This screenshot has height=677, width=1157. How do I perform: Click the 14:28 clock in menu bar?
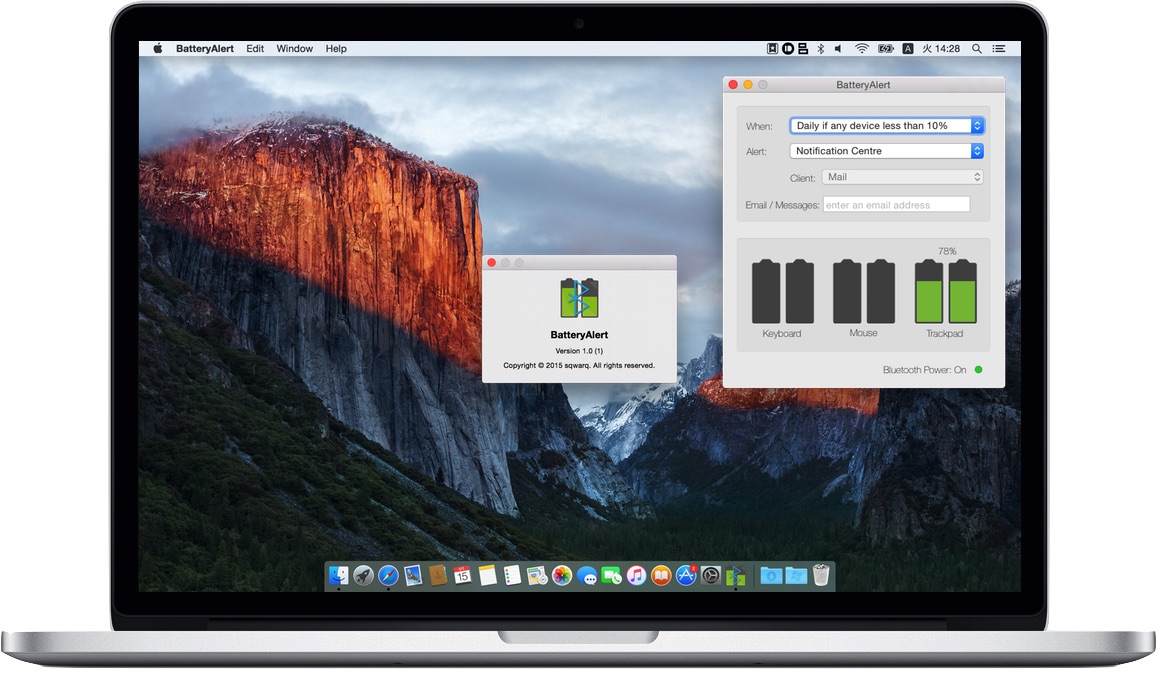point(947,49)
